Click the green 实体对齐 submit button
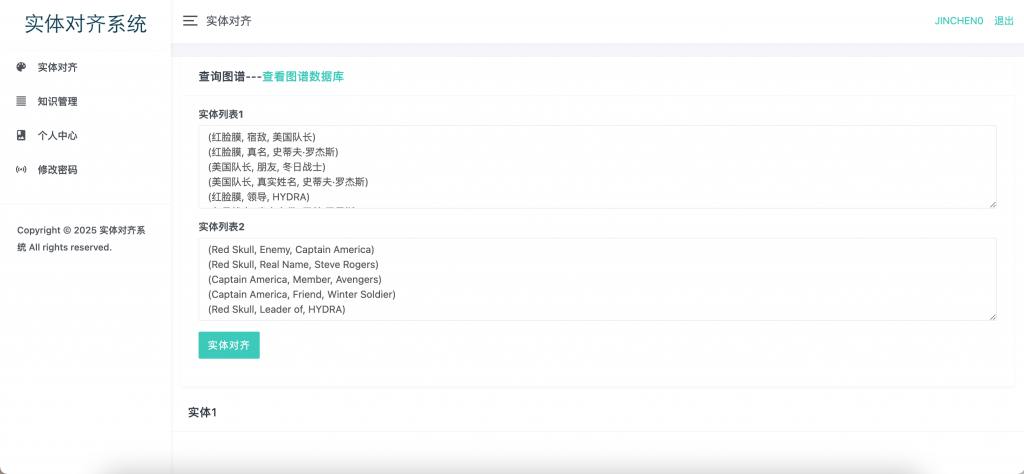This screenshot has height=474, width=1024. pos(229,345)
